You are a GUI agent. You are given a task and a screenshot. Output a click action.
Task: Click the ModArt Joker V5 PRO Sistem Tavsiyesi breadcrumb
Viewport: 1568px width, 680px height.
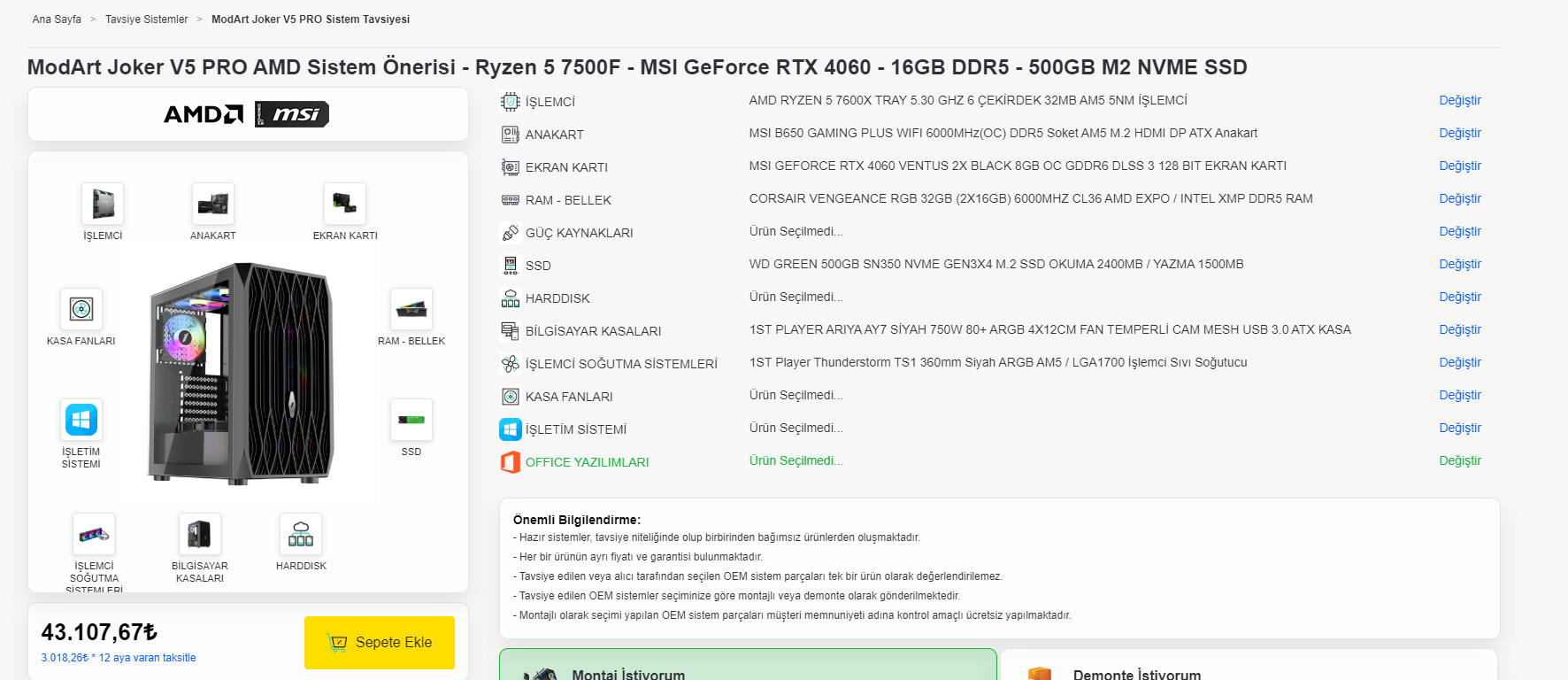(x=311, y=19)
